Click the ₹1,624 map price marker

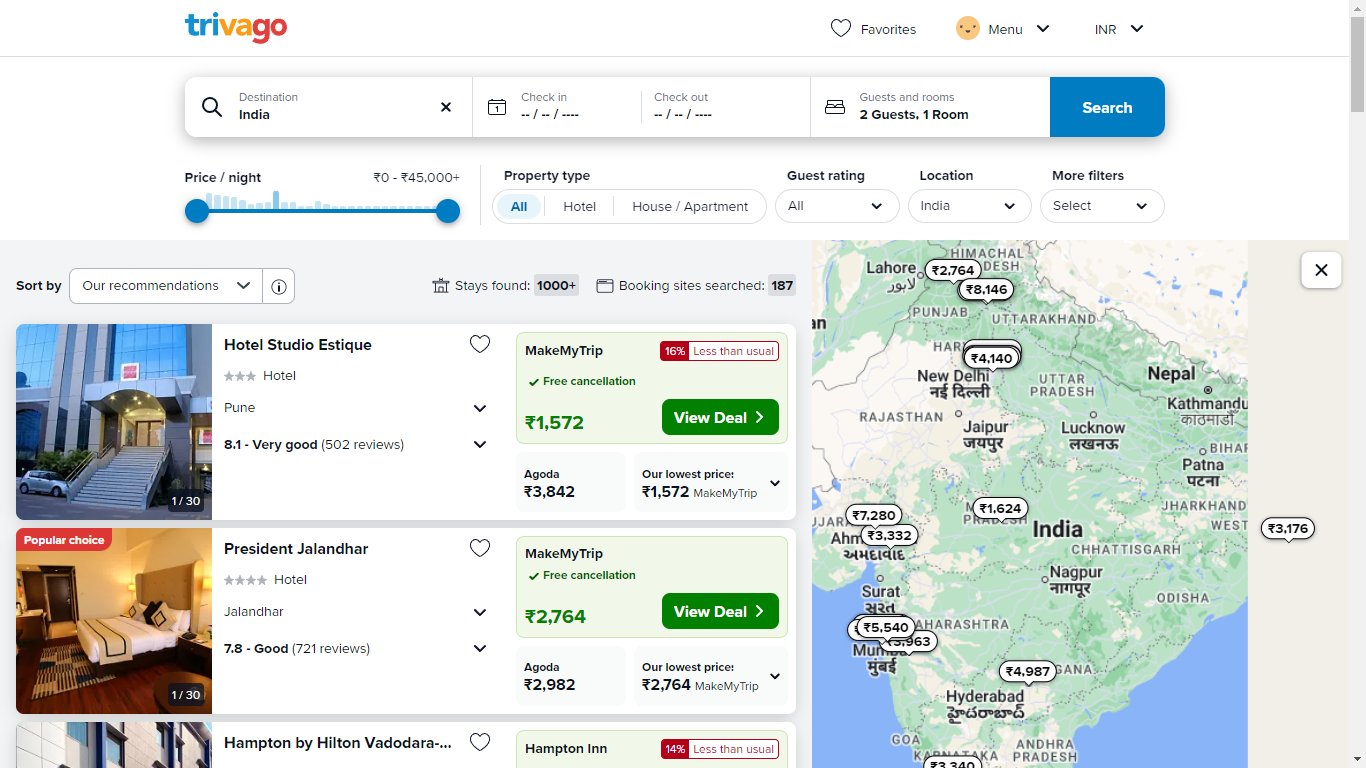(x=1000, y=508)
